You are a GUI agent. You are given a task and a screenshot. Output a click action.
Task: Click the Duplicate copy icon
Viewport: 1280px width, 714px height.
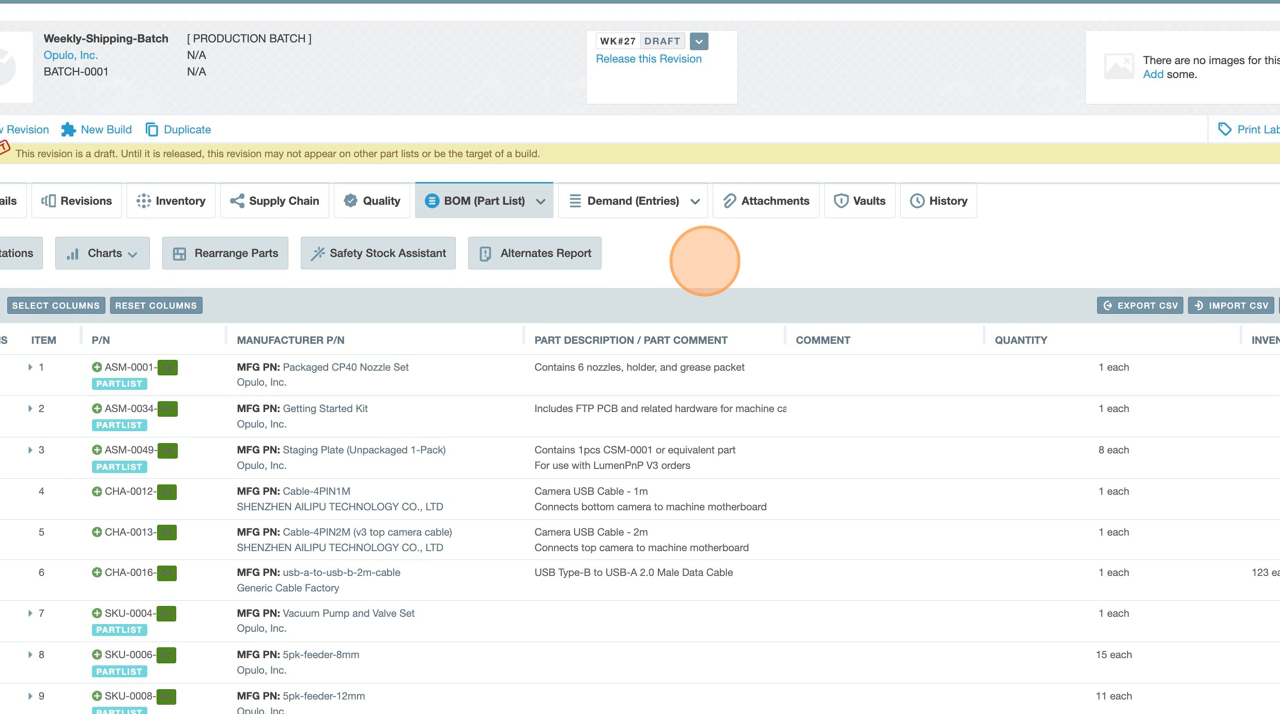click(x=152, y=130)
